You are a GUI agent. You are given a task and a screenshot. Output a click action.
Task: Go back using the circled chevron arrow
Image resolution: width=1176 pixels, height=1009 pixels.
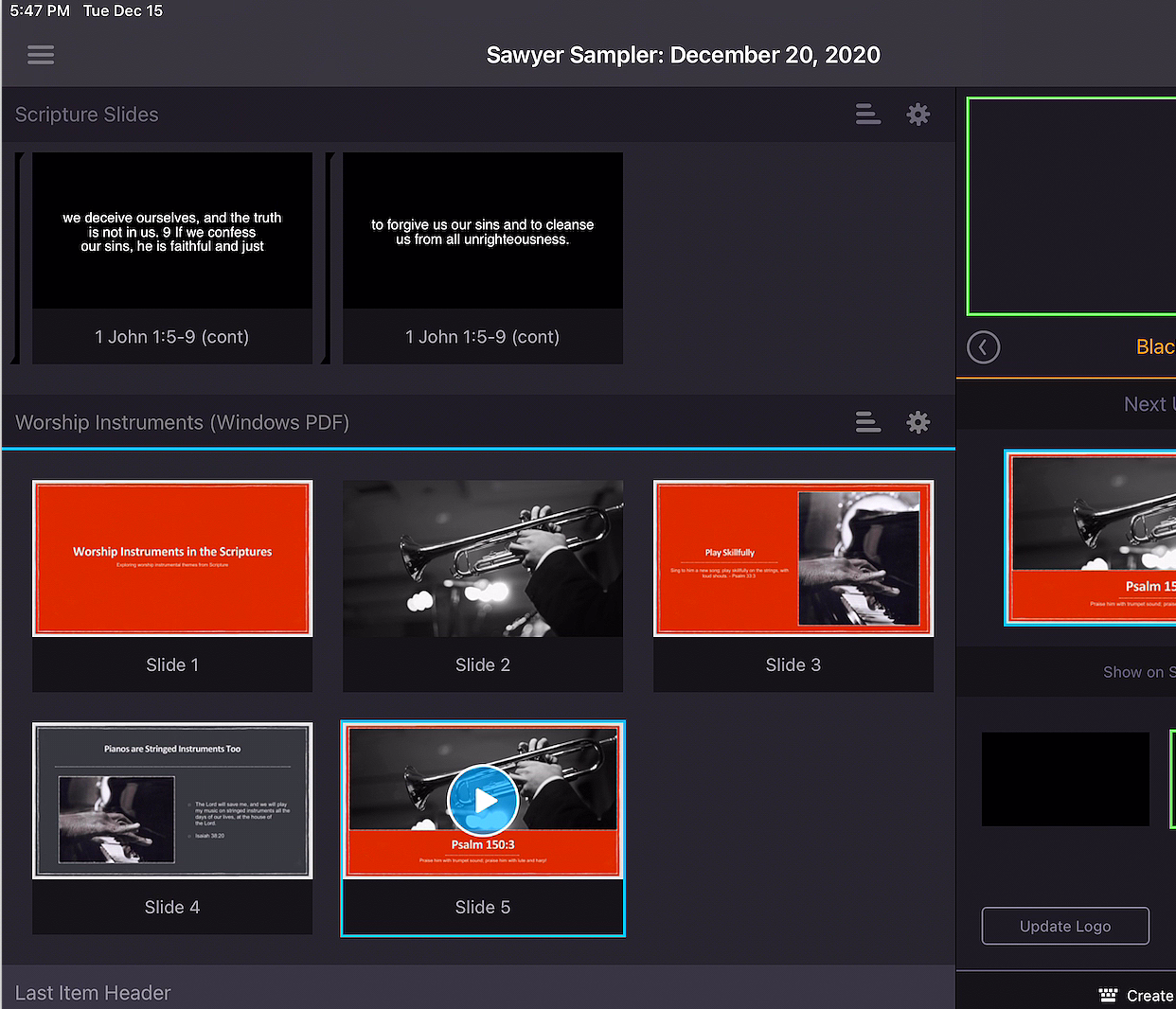(x=984, y=347)
